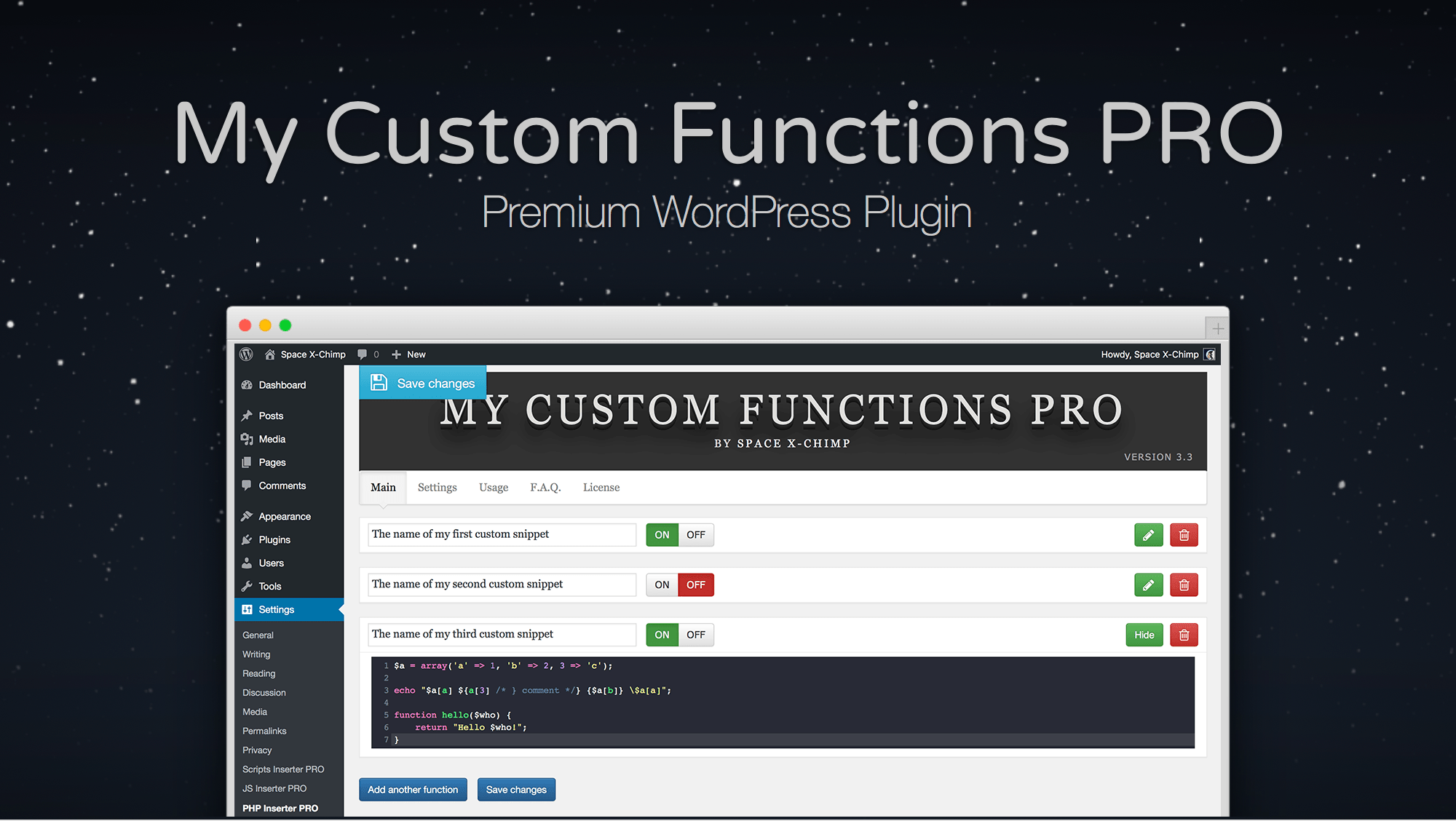Delete the second custom snippet with trash icon
The width and height of the screenshot is (1456, 821).
click(1184, 585)
